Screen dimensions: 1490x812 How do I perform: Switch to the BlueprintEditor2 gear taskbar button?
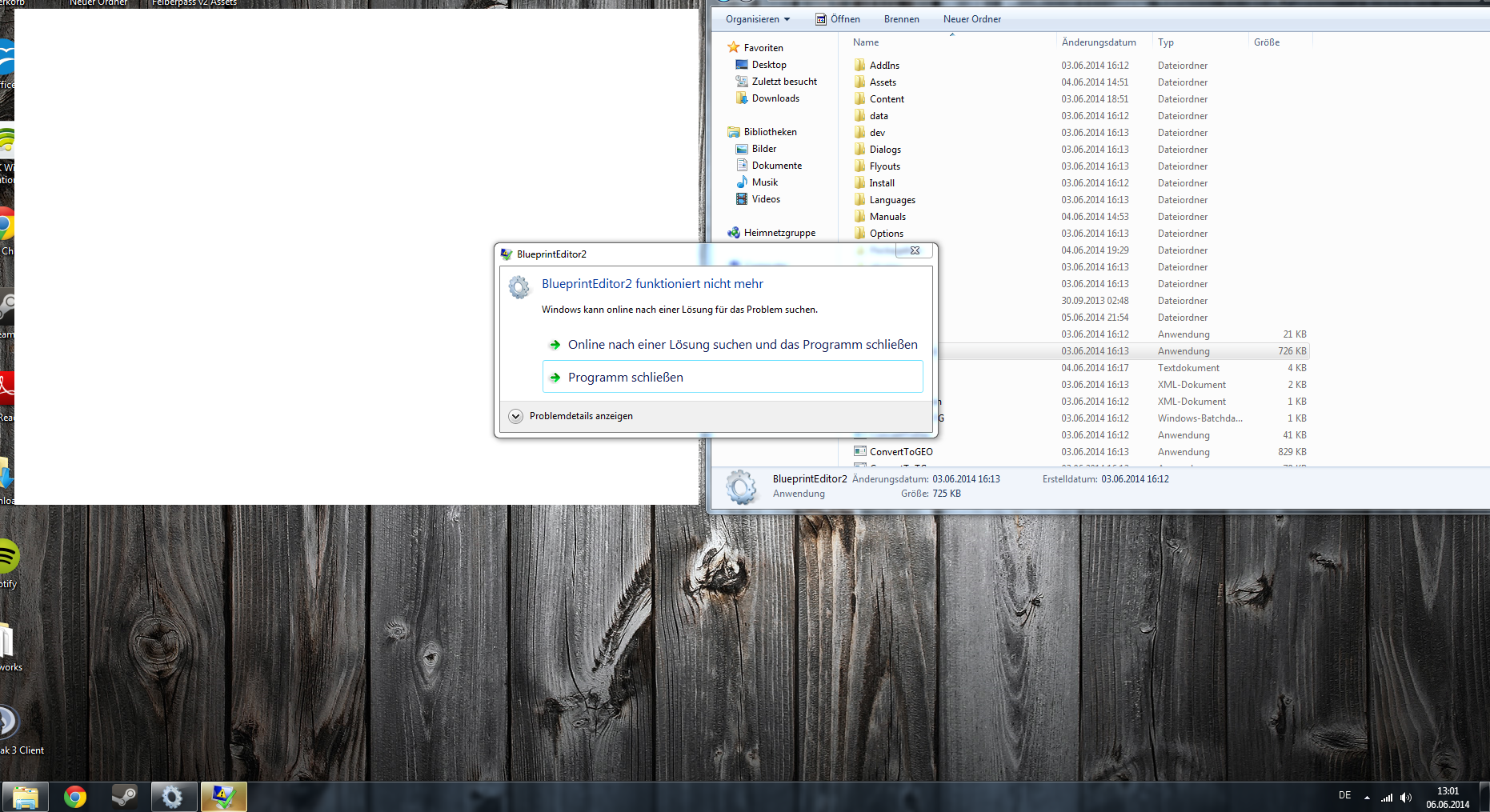(174, 797)
